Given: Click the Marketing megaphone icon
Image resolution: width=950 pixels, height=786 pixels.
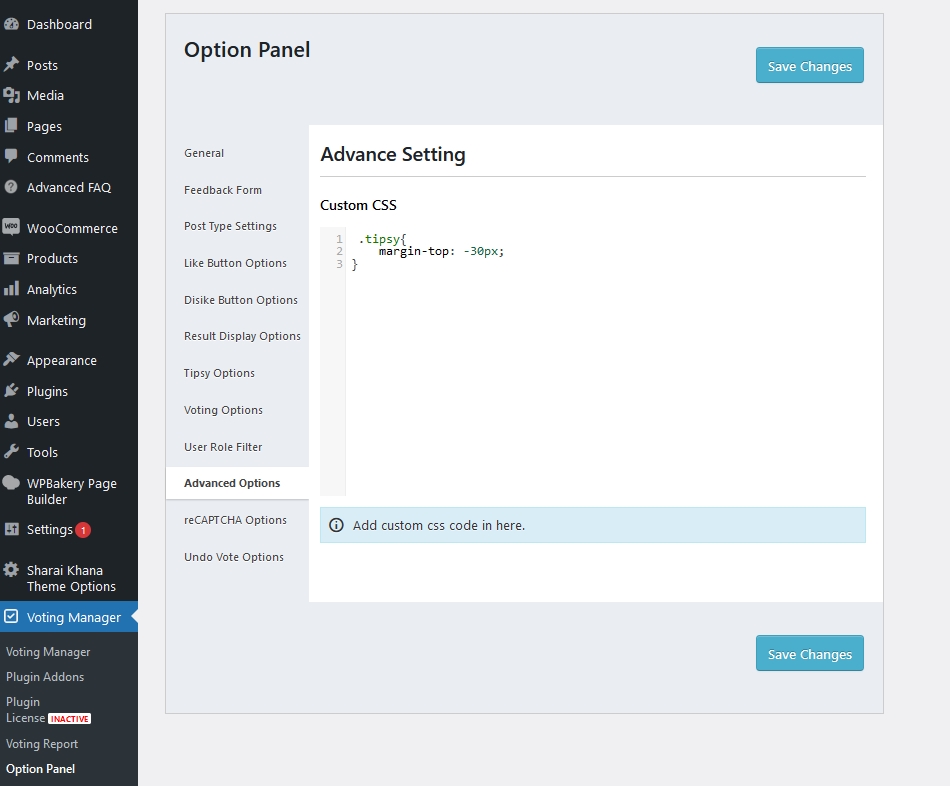Looking at the screenshot, I should (12, 320).
